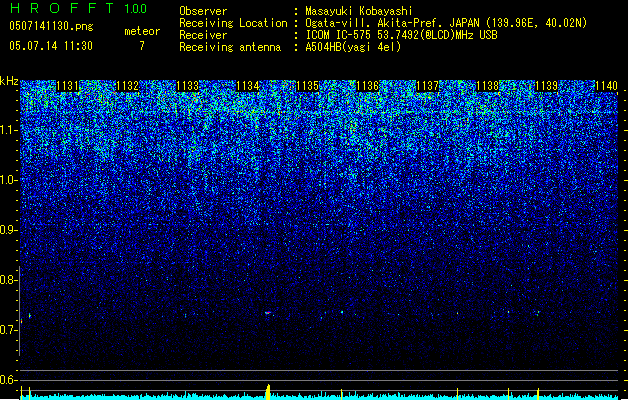Screen dimensions: 629x400
Task: Click the 1.0 frequency axis label
Action: pos(8,180)
